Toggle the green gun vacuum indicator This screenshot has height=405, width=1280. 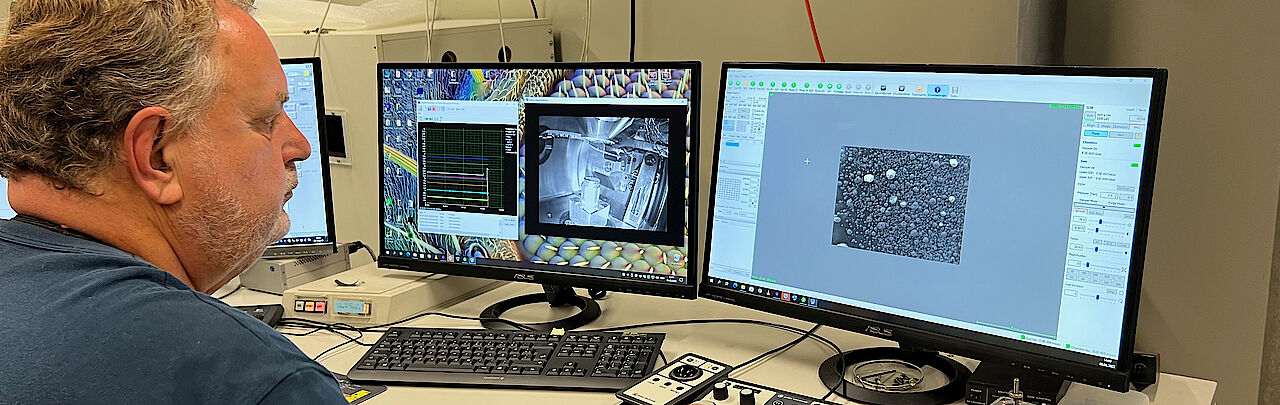1135,165
